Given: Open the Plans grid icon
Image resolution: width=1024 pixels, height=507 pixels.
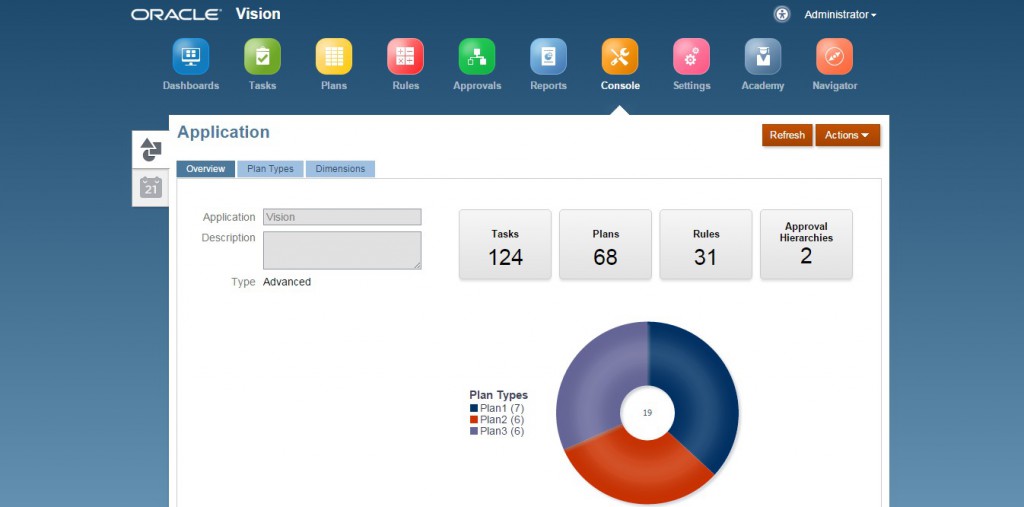Looking at the screenshot, I should 334,56.
